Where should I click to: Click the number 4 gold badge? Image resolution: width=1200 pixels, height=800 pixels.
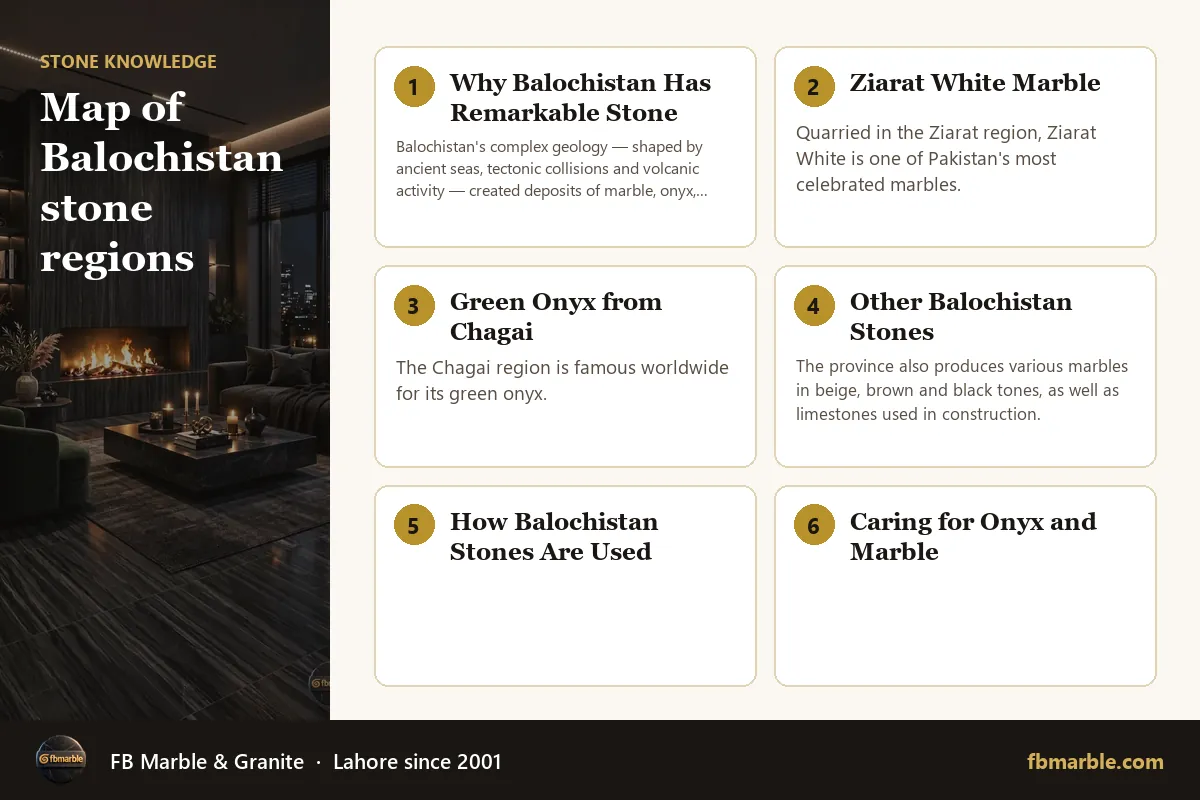tap(814, 306)
